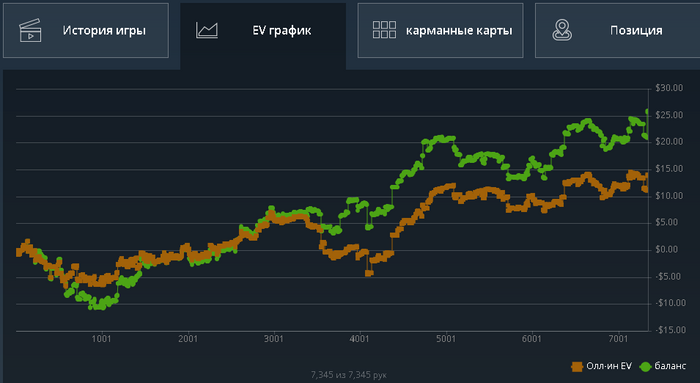Click the 7001 x-axis label
This screenshot has height=383, width=700.
click(618, 339)
